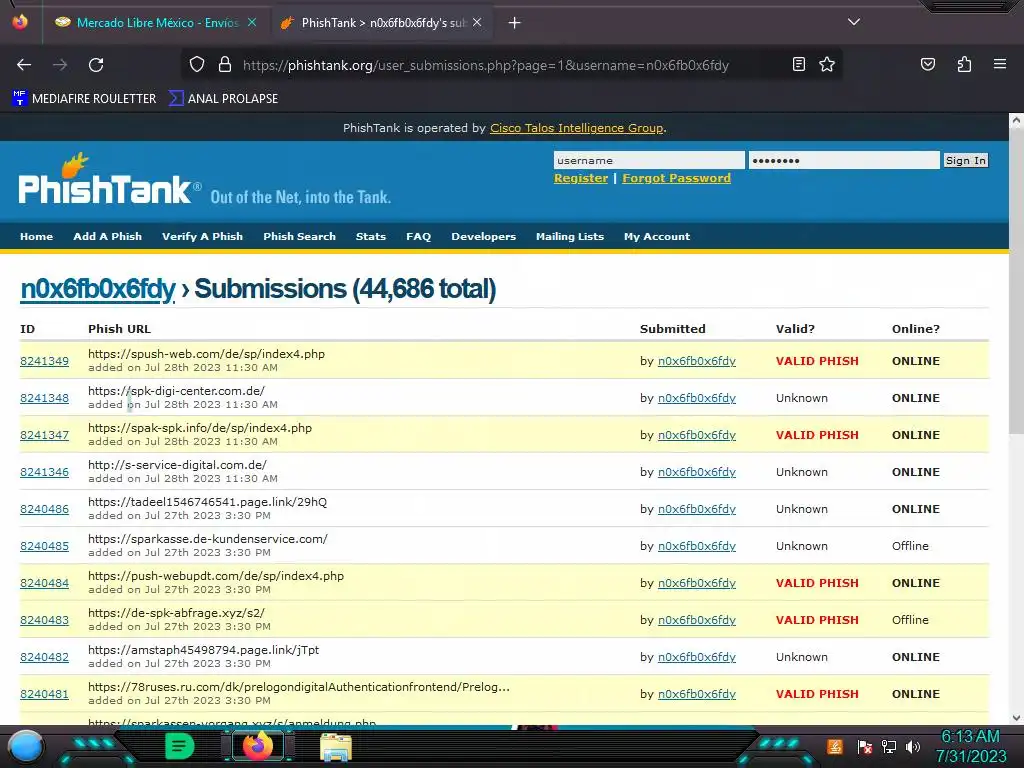
Task: Open Phish Search menu item
Action: (299, 236)
